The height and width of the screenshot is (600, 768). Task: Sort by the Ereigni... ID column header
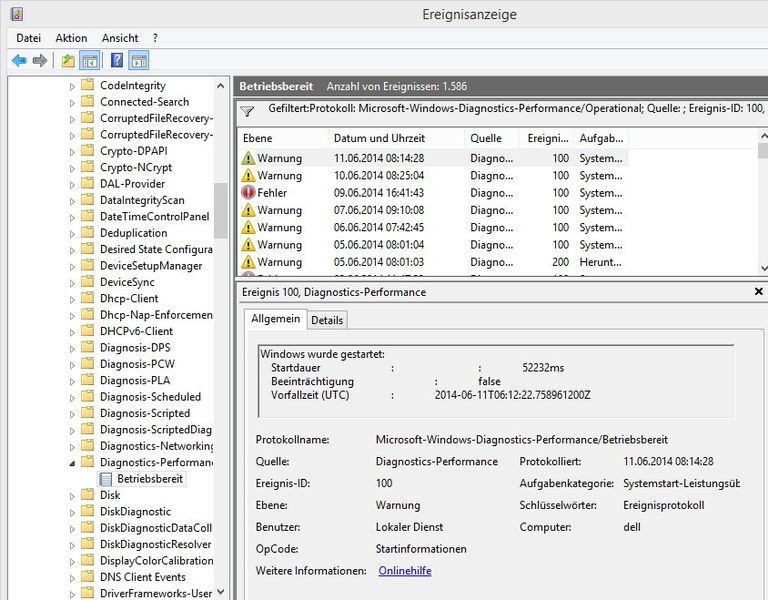pyautogui.click(x=546, y=138)
